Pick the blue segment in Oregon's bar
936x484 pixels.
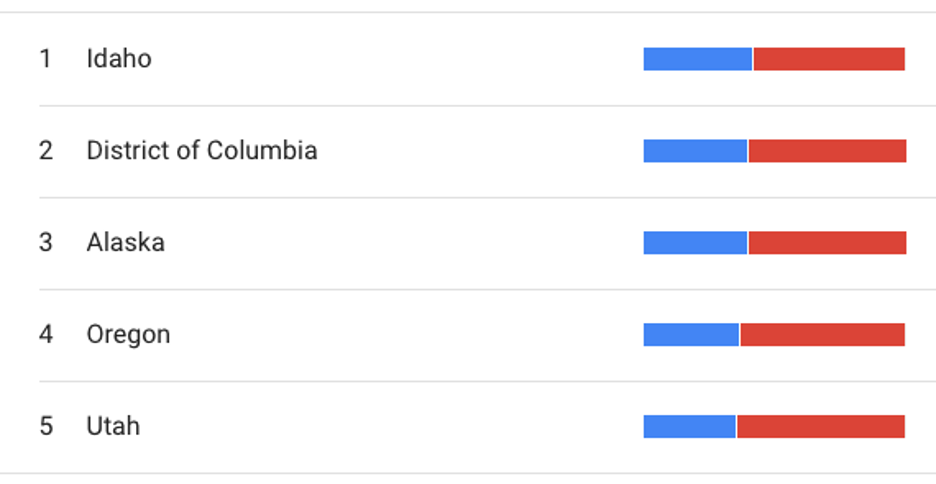(x=691, y=335)
